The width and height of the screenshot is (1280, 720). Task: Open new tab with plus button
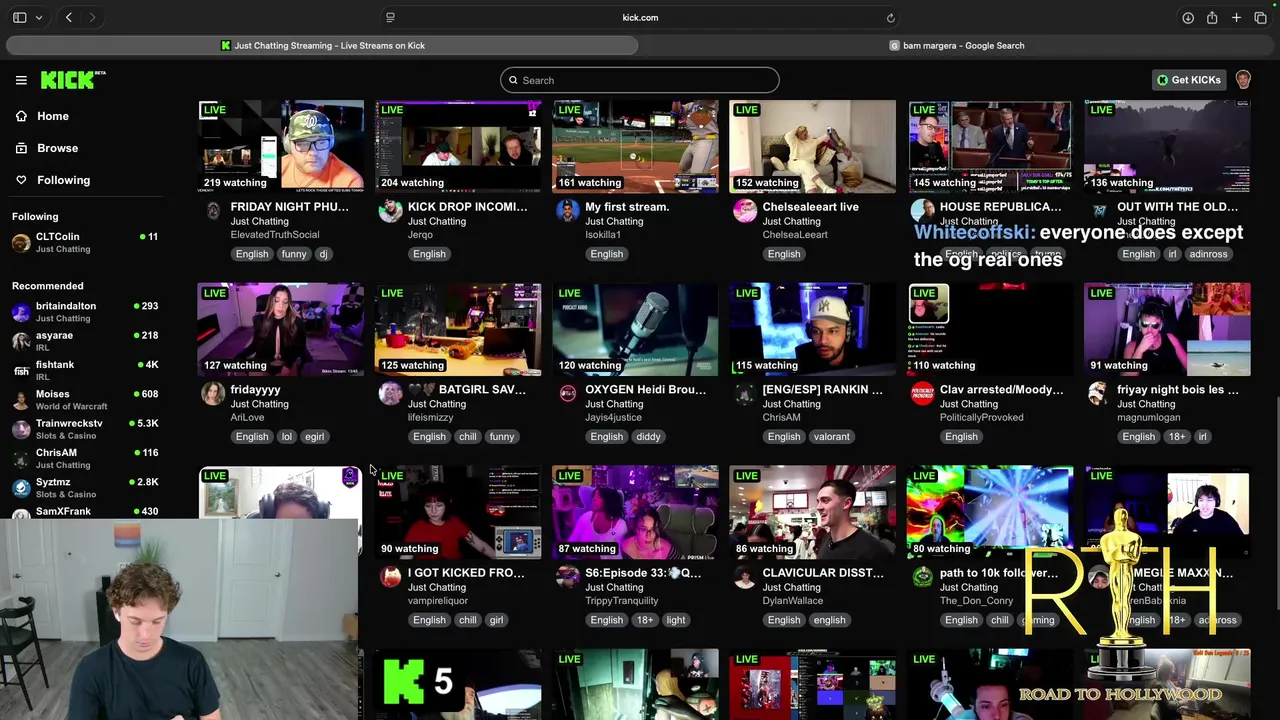point(1236,17)
